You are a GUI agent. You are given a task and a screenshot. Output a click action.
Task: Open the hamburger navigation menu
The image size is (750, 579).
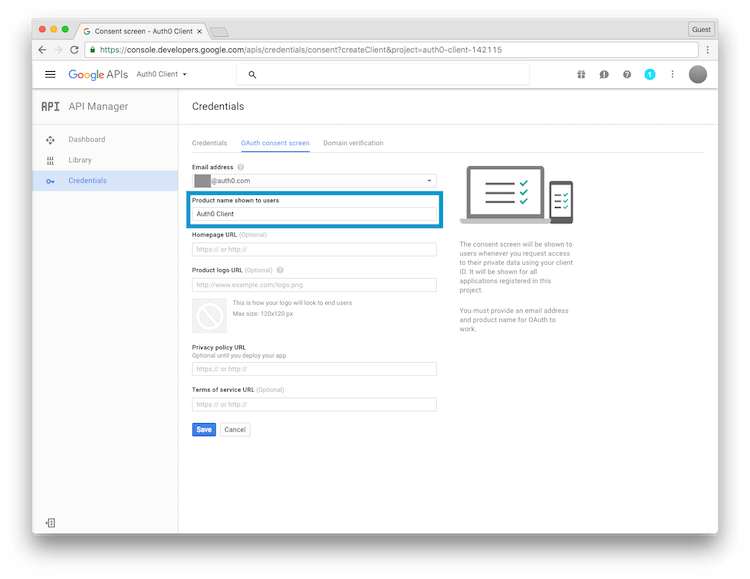click(x=50, y=74)
